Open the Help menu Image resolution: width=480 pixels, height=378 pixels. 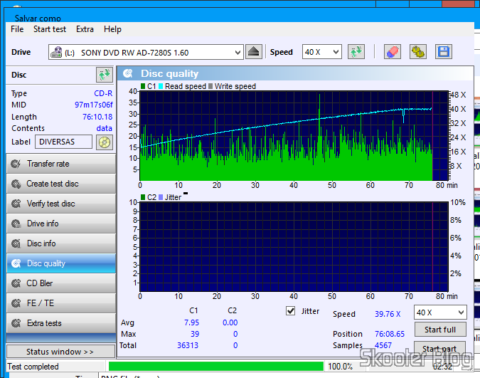[x=112, y=29]
